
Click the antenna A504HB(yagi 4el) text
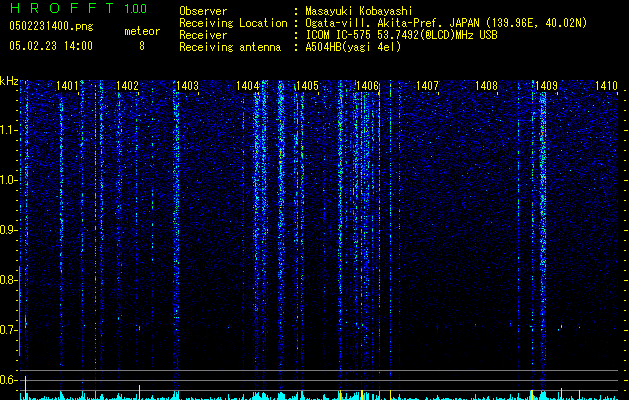[353, 47]
